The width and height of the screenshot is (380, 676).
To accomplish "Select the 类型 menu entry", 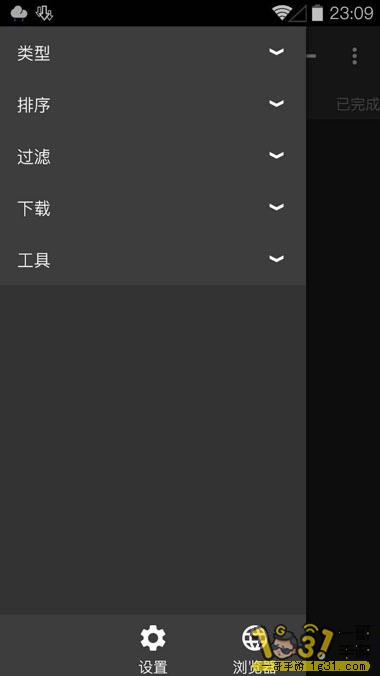I will click(153, 53).
